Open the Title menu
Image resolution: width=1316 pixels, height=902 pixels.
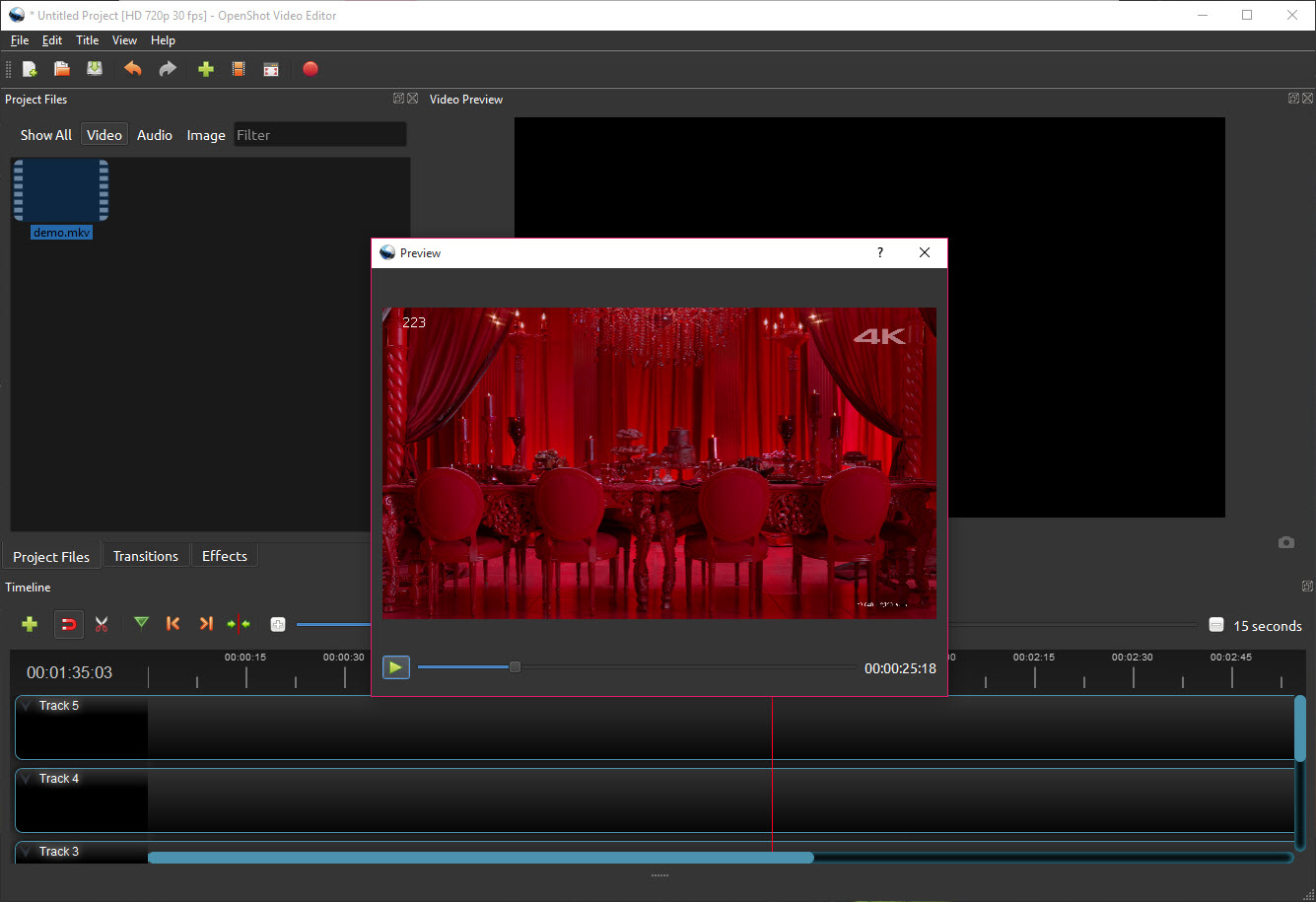[88, 40]
